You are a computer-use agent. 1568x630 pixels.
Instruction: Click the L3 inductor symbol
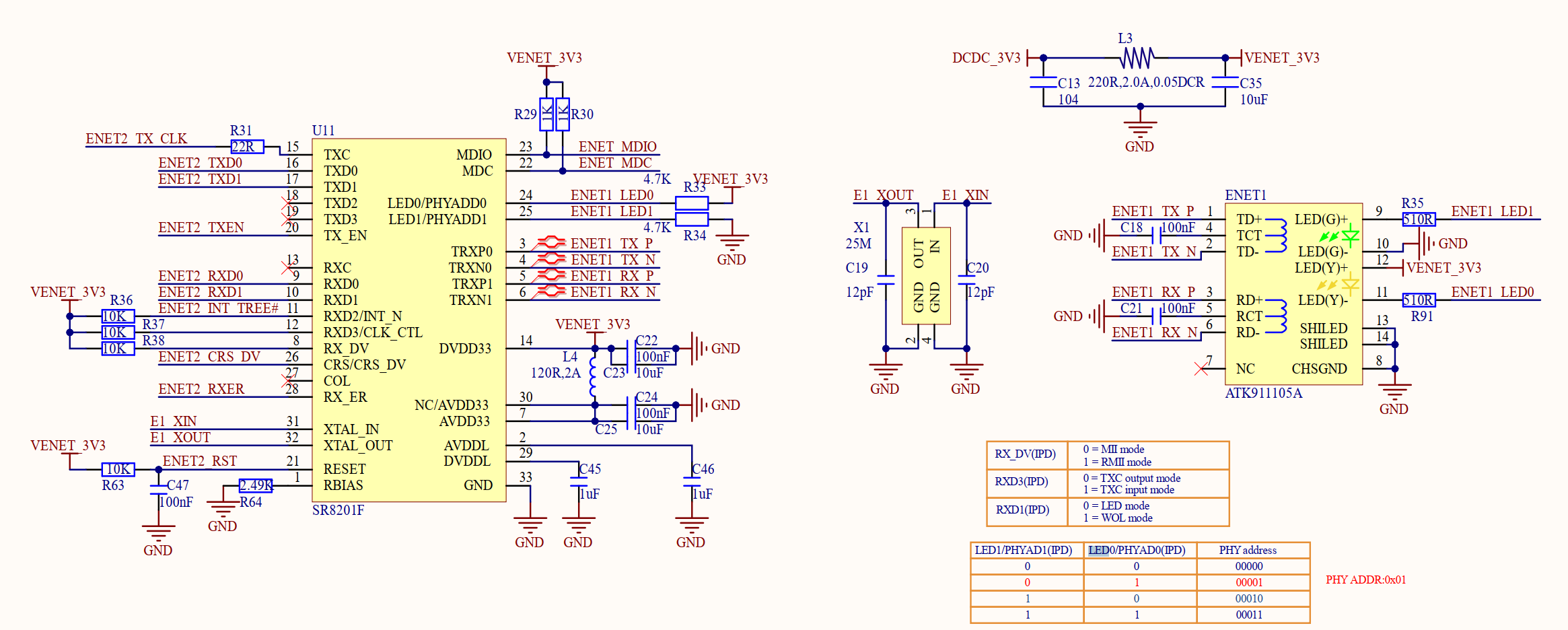1137,59
